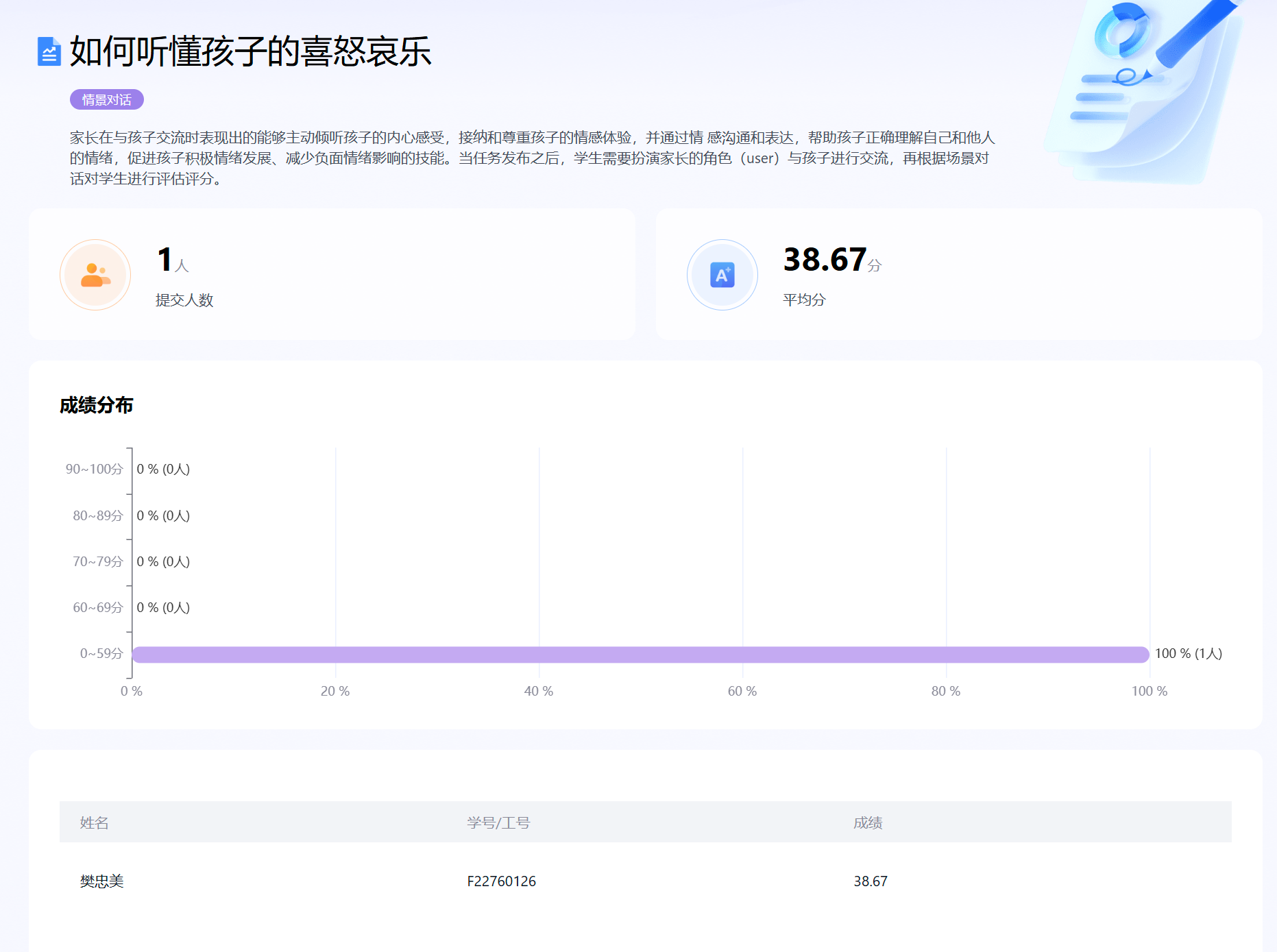
Task: Click the 姓名 column header
Action: (x=94, y=822)
